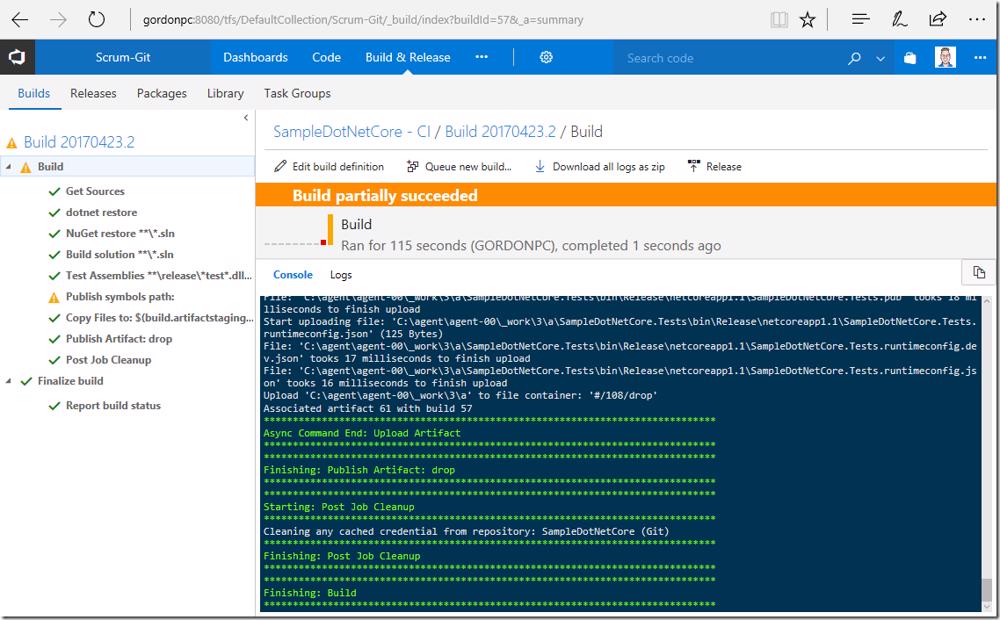1000x620 pixels.
Task: Click the search magnifier icon
Action: pyautogui.click(x=854, y=58)
